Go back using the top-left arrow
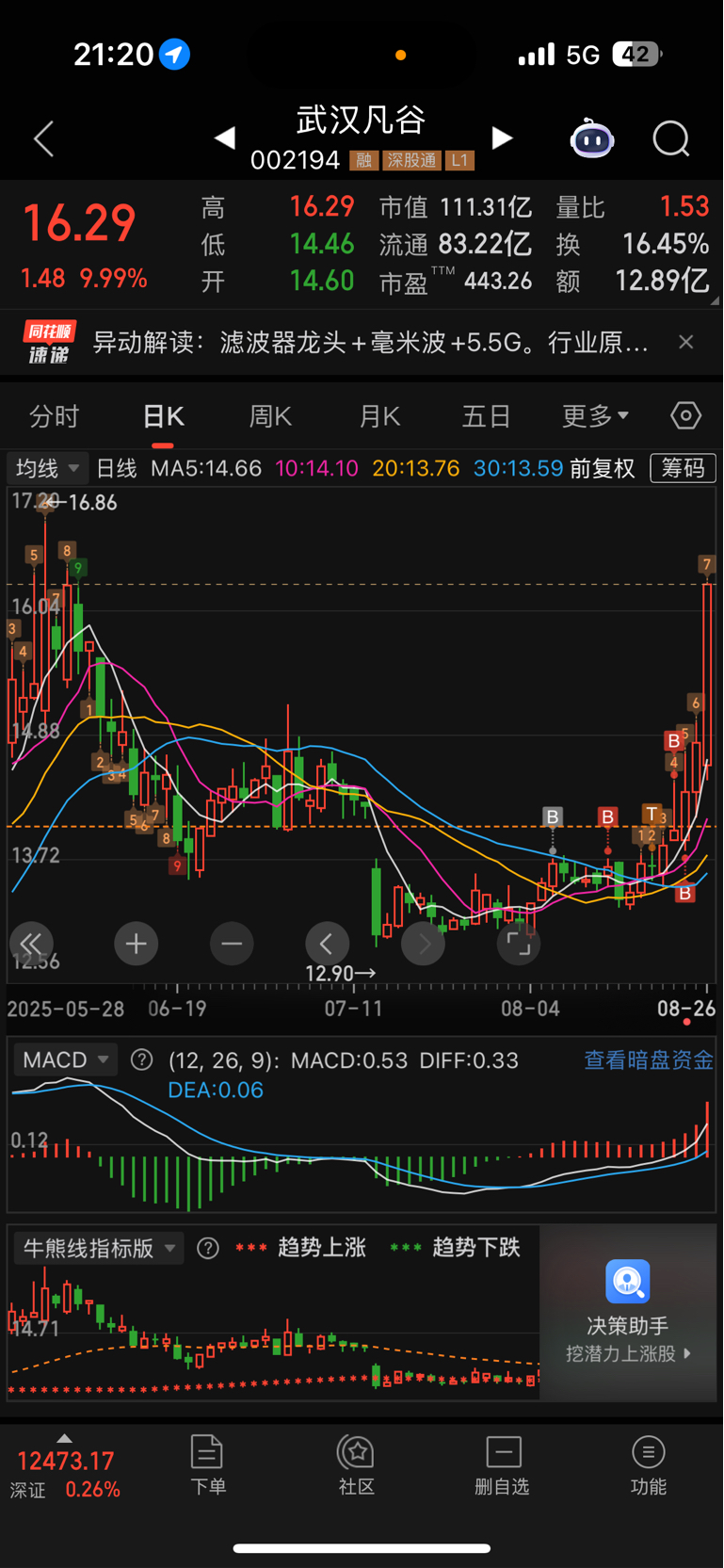This screenshot has height=1568, width=724. 43,138
